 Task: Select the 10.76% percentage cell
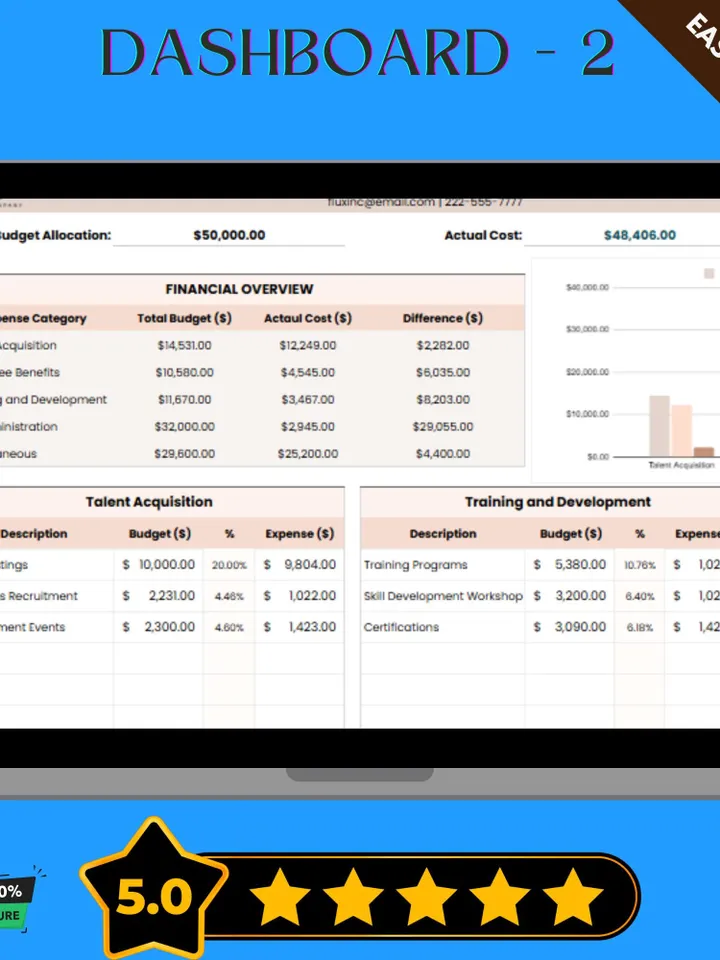(640, 564)
